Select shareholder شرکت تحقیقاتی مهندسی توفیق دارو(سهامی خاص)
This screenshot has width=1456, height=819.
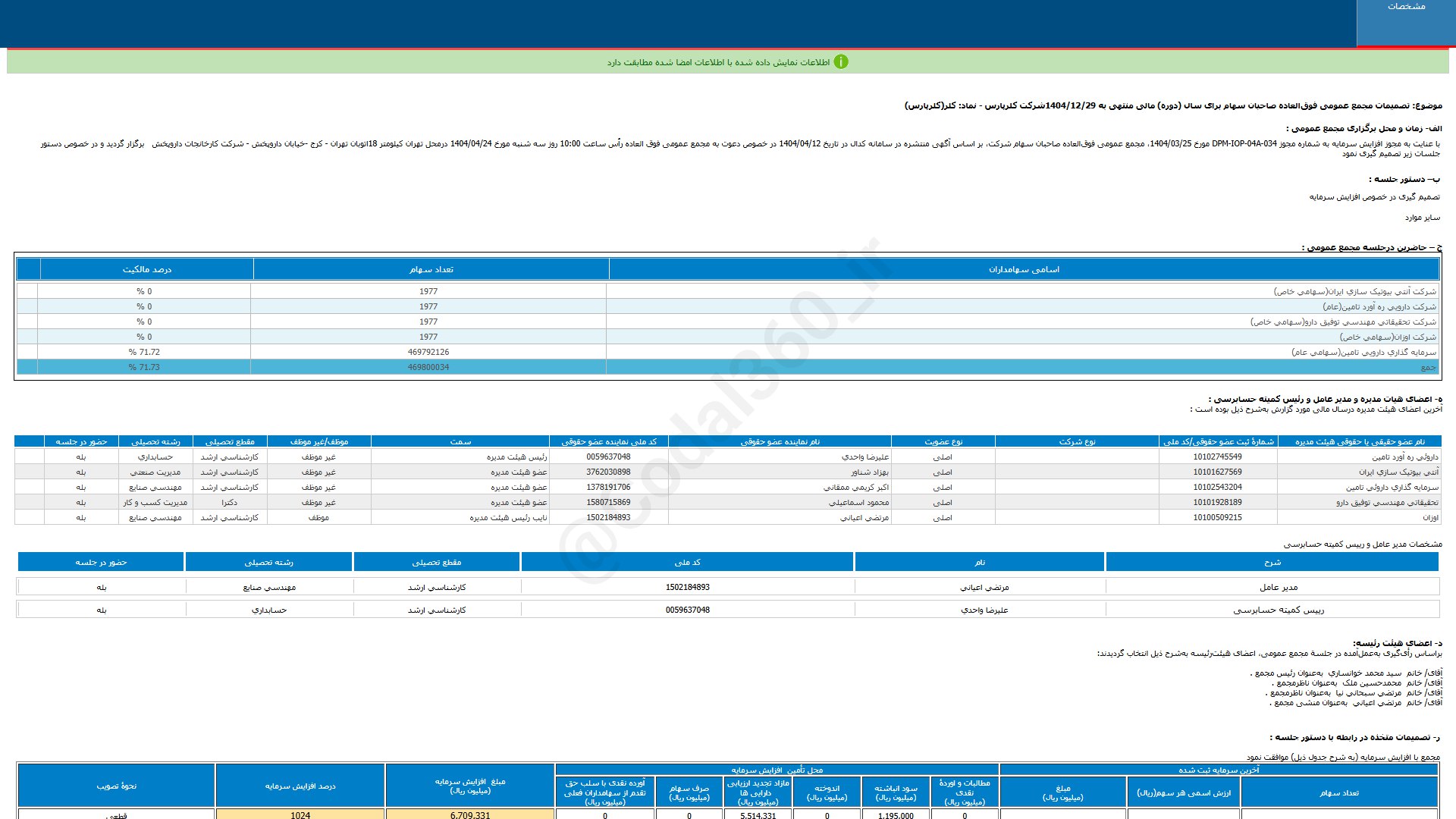tap(1343, 322)
